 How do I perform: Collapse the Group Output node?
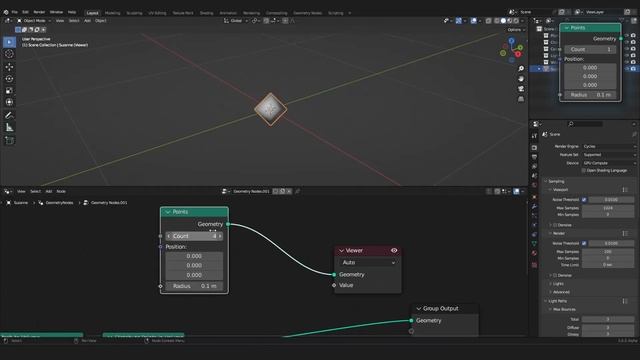click(x=418, y=309)
